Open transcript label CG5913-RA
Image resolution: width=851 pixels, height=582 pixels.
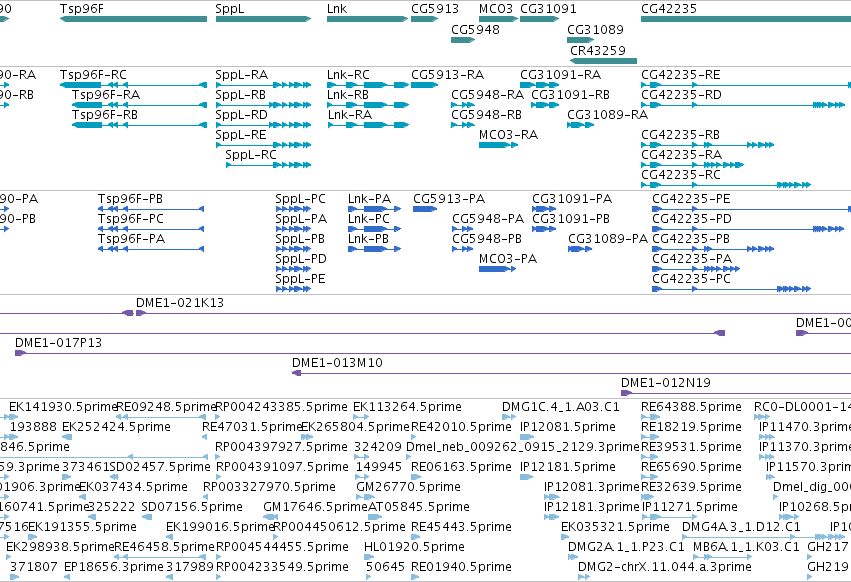pos(448,75)
